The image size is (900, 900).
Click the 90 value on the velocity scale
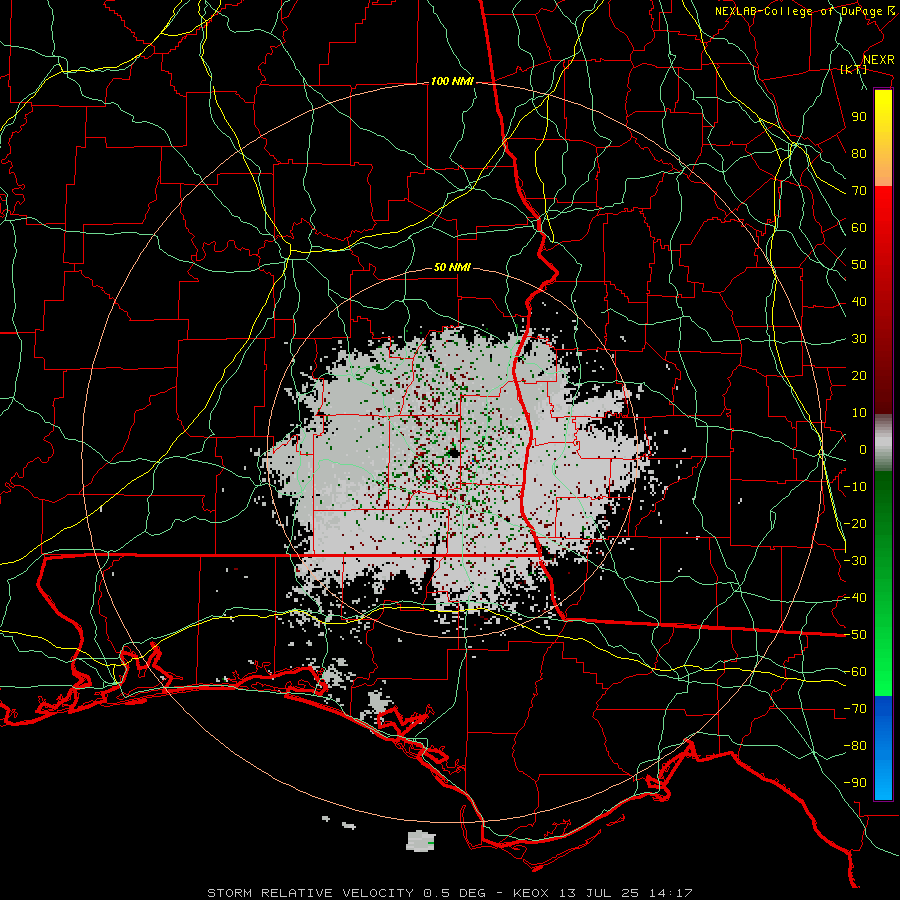click(x=859, y=117)
